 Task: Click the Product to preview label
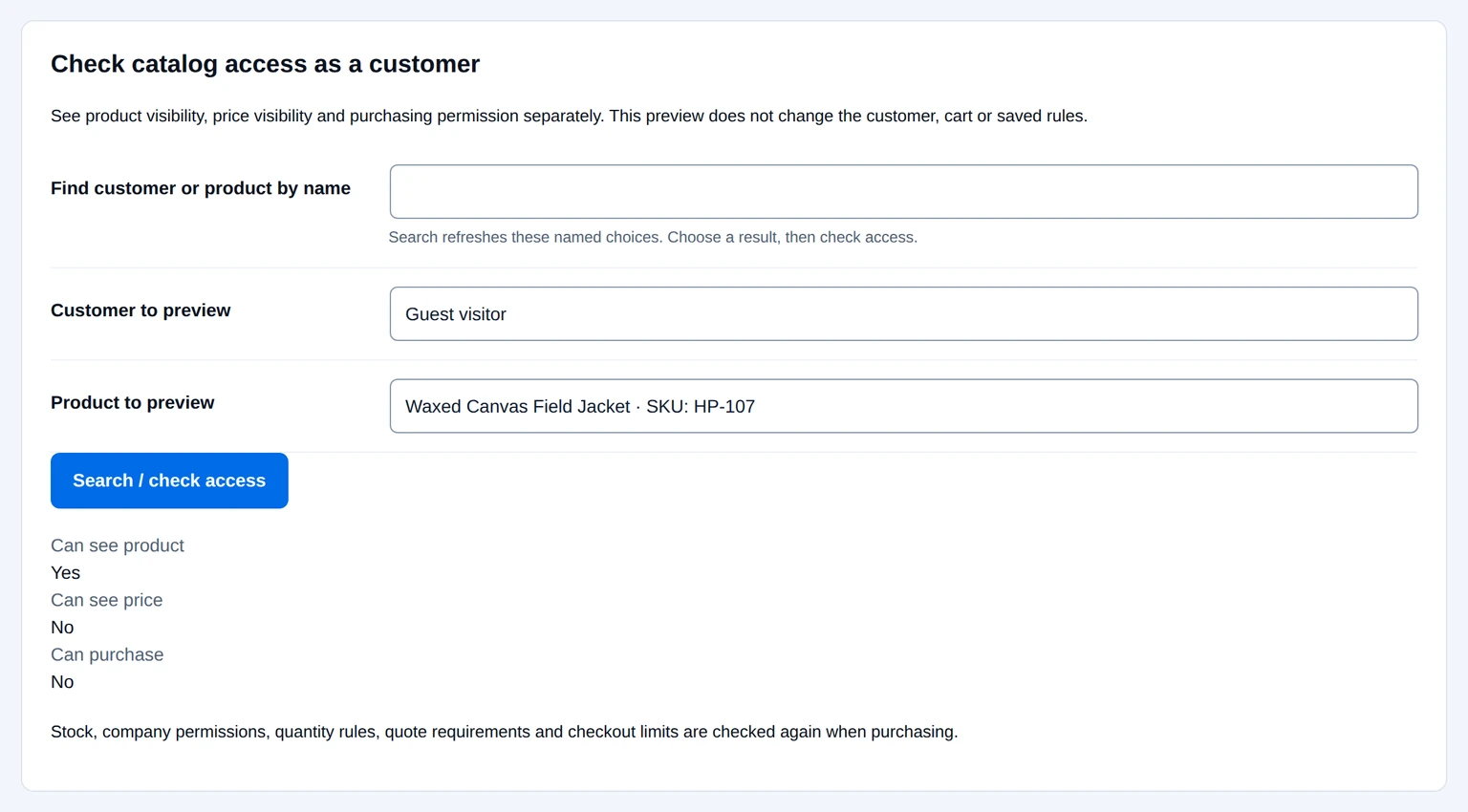pyautogui.click(x=133, y=402)
